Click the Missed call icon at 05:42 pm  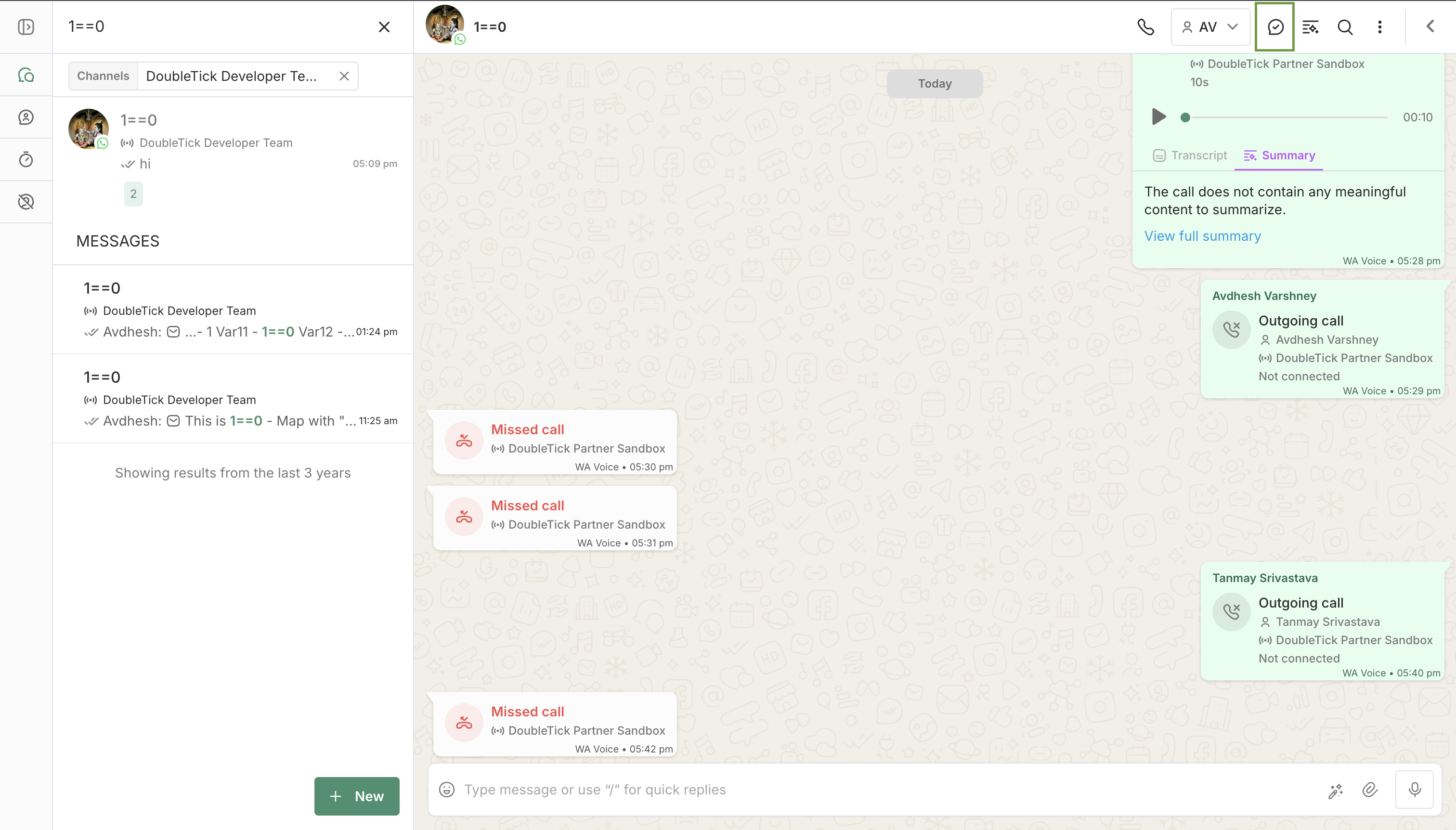(464, 722)
